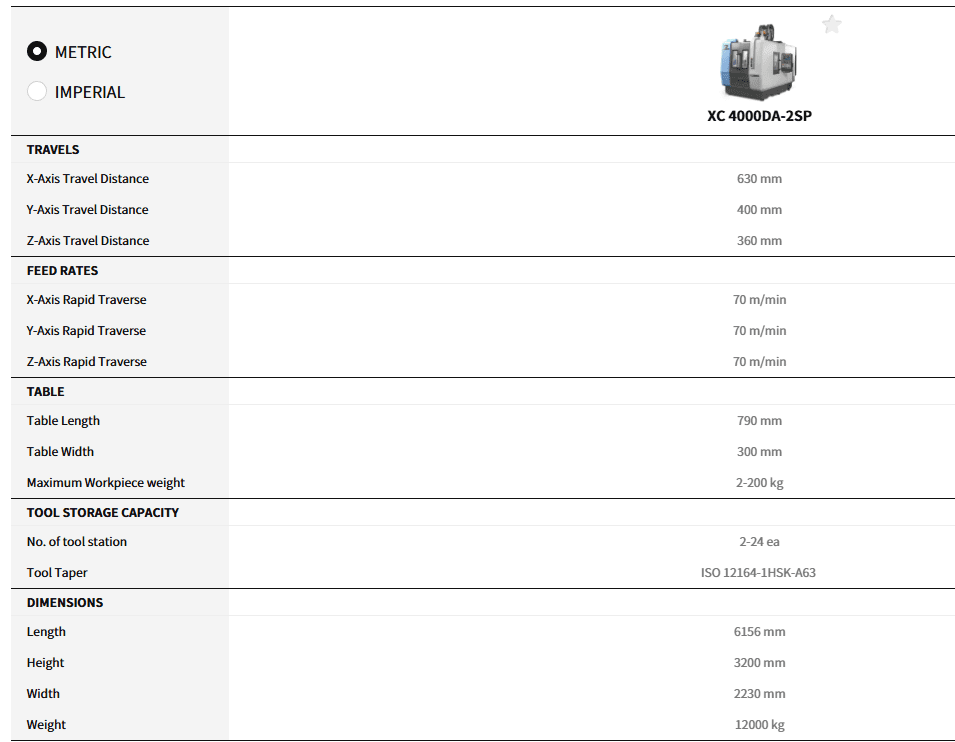This screenshot has width=955, height=742.
Task: Click the Tool Taper row label
Action: pyautogui.click(x=57, y=573)
